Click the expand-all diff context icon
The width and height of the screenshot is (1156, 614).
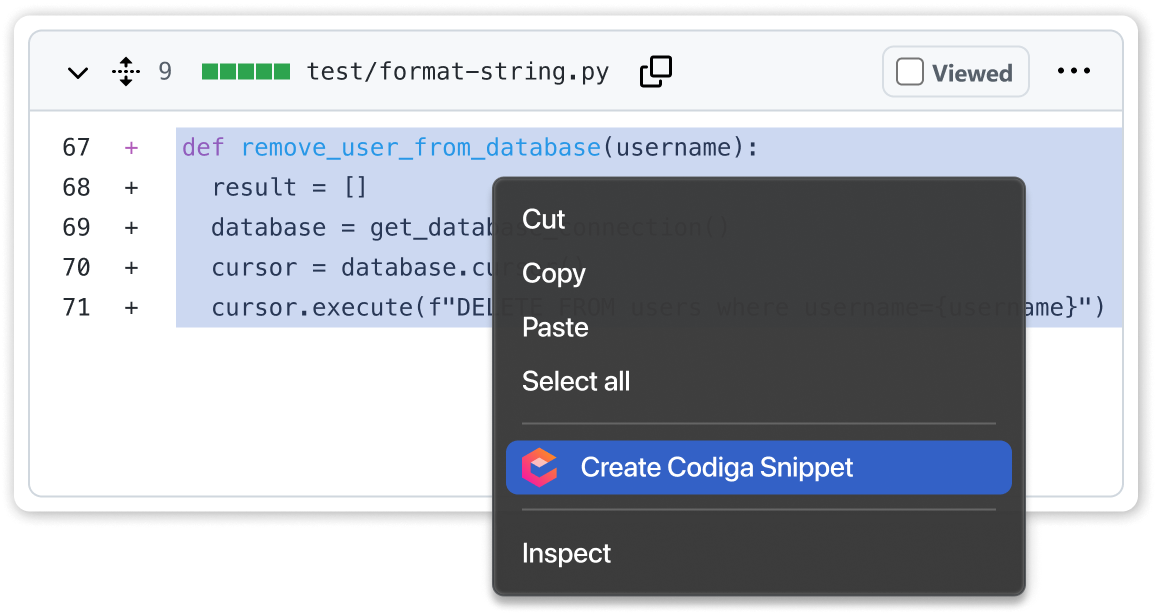click(126, 71)
